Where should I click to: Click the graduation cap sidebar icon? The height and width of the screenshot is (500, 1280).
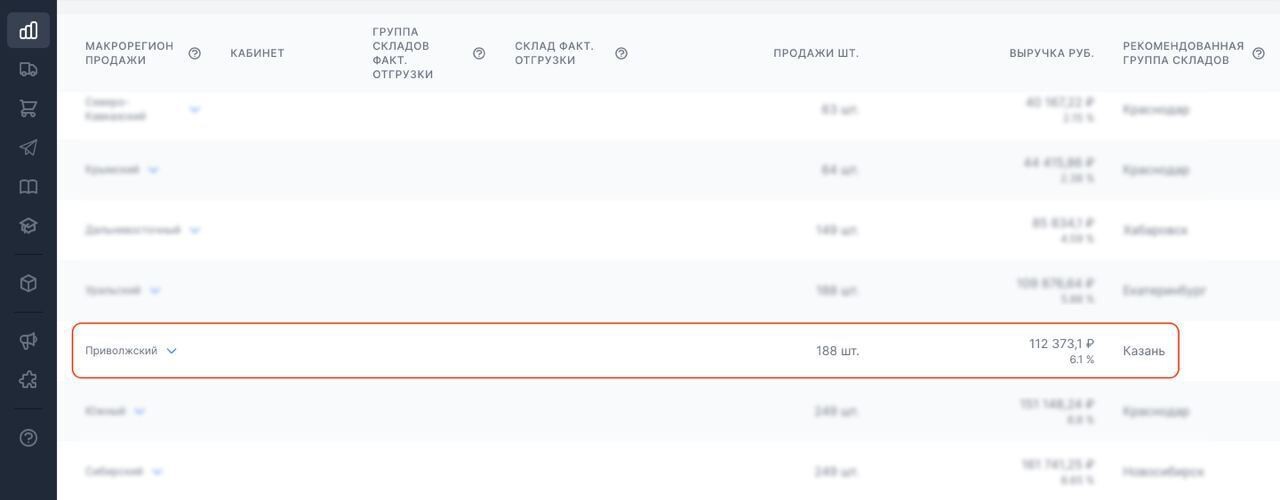28,226
